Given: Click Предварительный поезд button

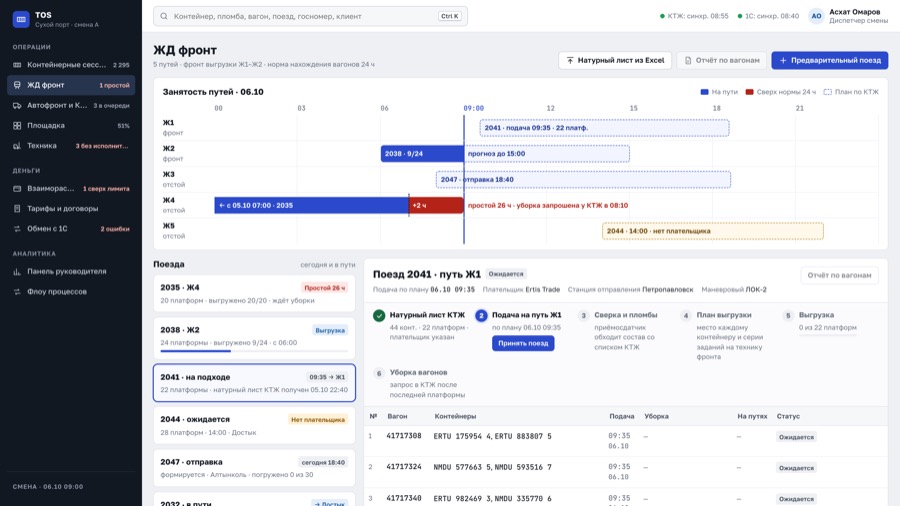Looking at the screenshot, I should tap(829, 60).
